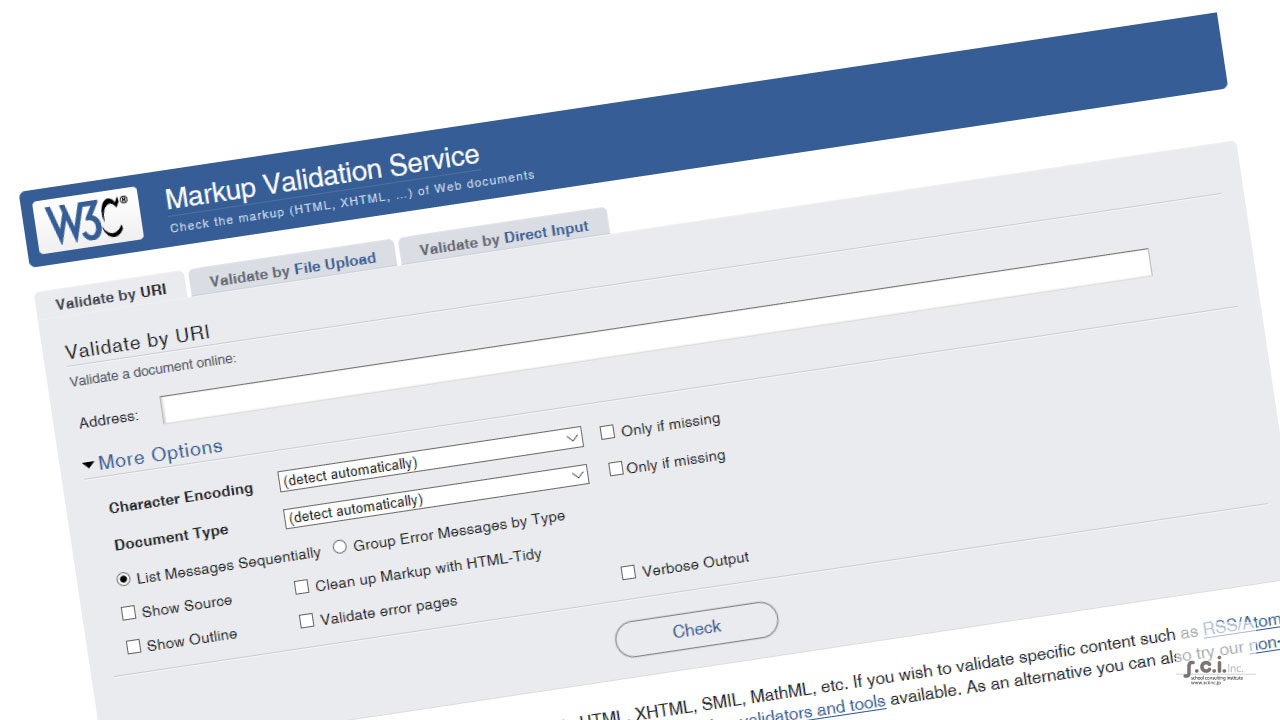This screenshot has width=1280, height=720.
Task: Enable the Show Outline checkbox
Action: 134,647
